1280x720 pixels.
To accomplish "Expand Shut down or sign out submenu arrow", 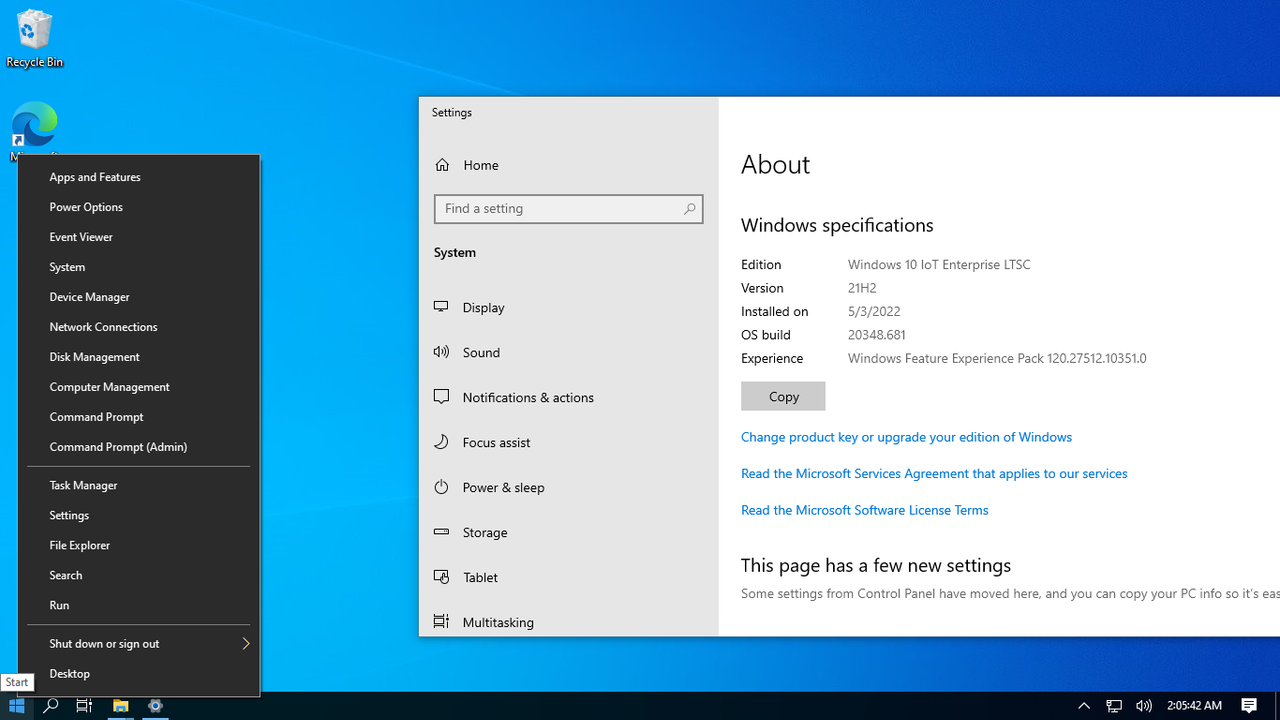I will pyautogui.click(x=245, y=644).
